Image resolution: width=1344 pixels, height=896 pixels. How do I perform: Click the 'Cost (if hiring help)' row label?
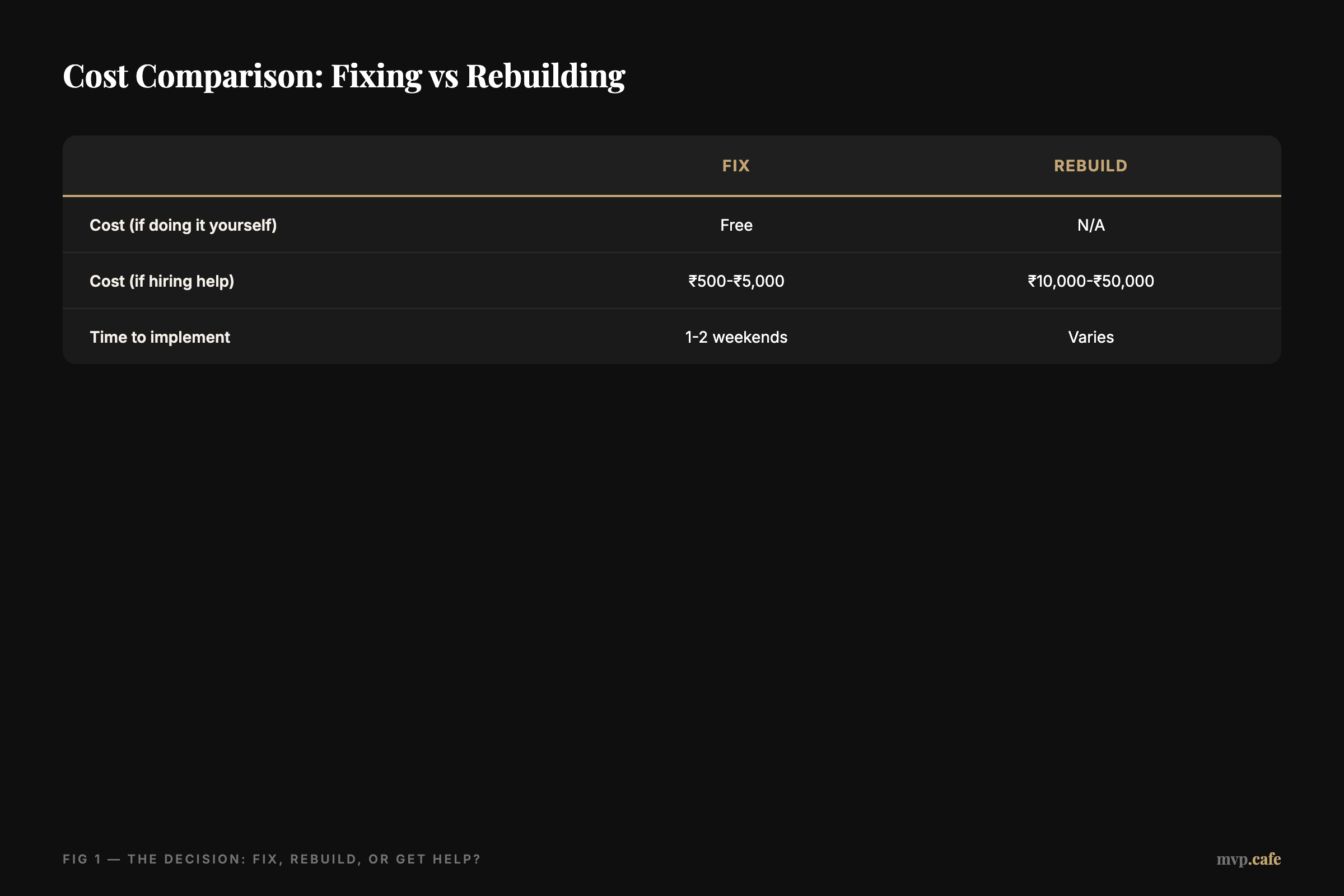pos(162,281)
